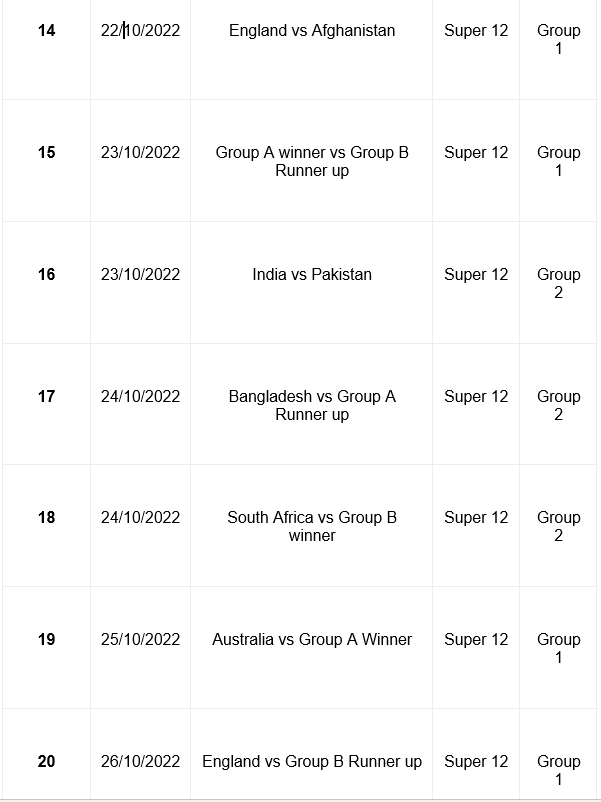Select the Australia vs Group A Winner cell
Image resolution: width=601 pixels, height=802 pixels.
tap(311, 647)
